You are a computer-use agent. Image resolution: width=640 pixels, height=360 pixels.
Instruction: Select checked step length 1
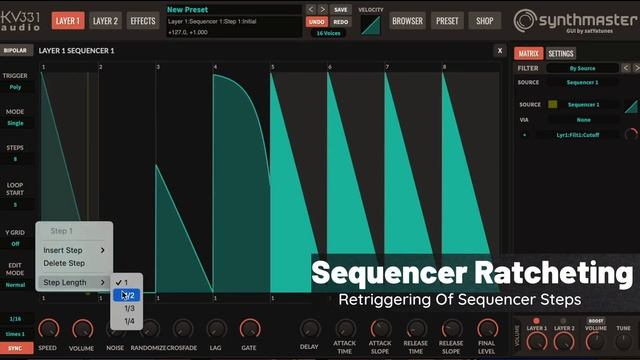point(127,282)
